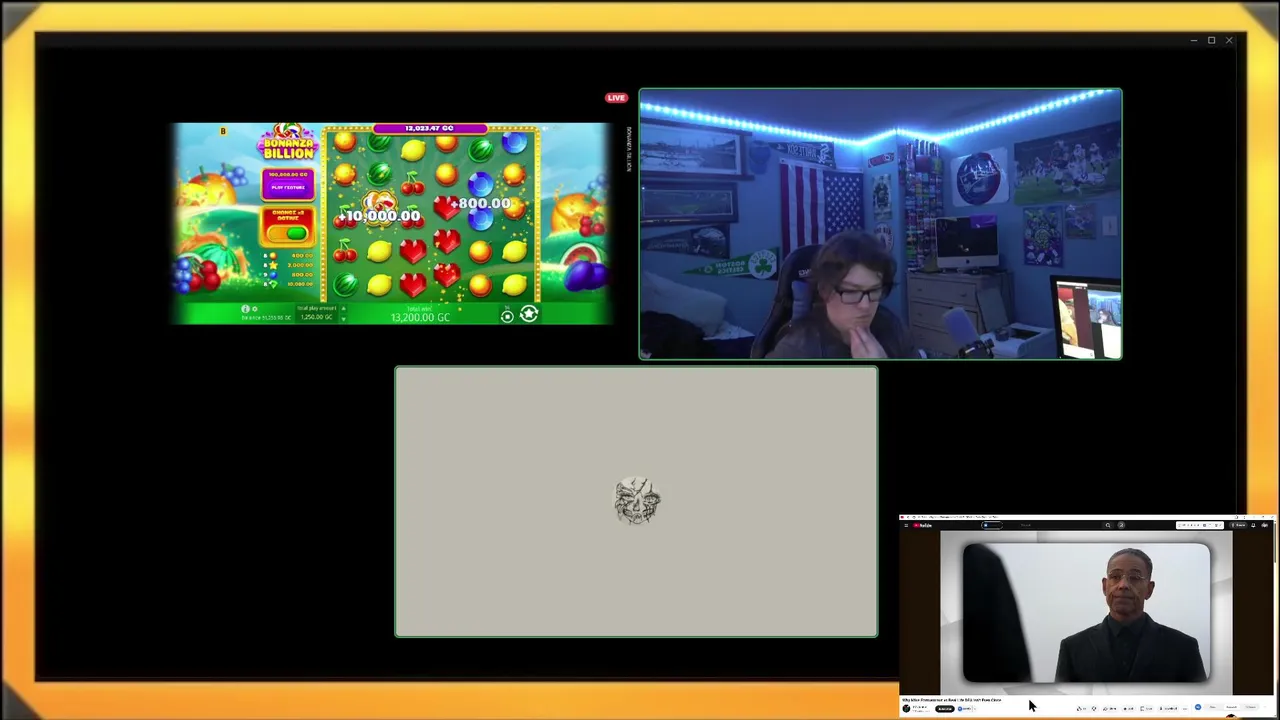Toggle the Chance x2 Active switch
Image resolution: width=1280 pixels, height=720 pixels.
pyautogui.click(x=288, y=233)
